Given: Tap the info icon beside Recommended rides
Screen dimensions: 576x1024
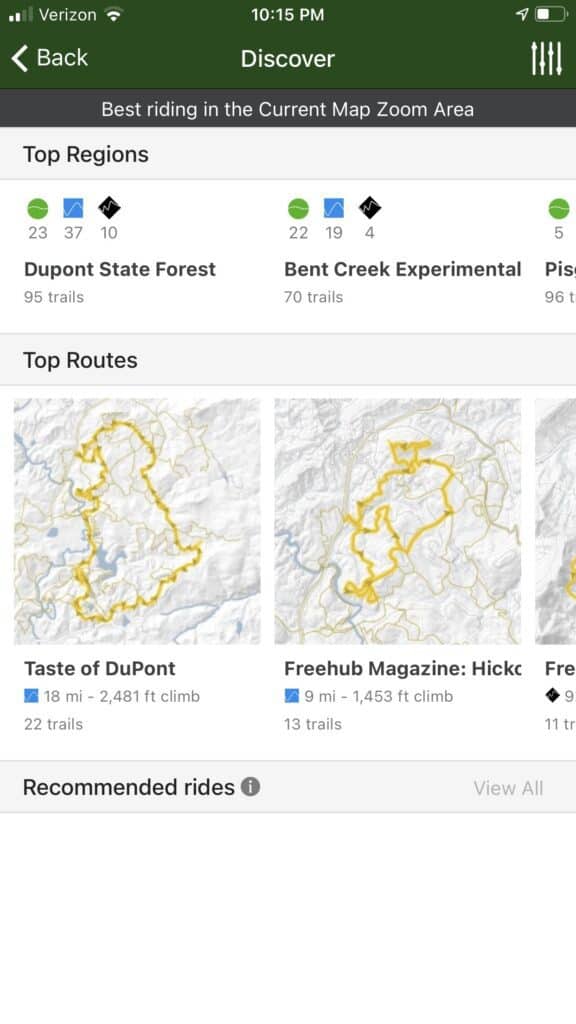Looking at the screenshot, I should click(x=250, y=786).
